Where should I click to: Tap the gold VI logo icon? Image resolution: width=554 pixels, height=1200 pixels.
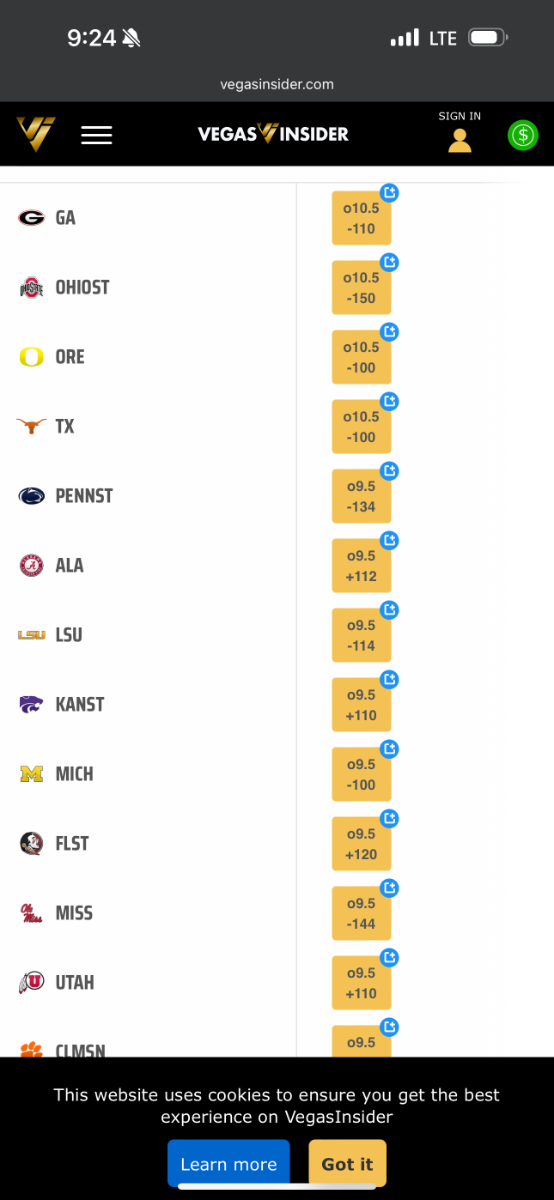tap(35, 134)
